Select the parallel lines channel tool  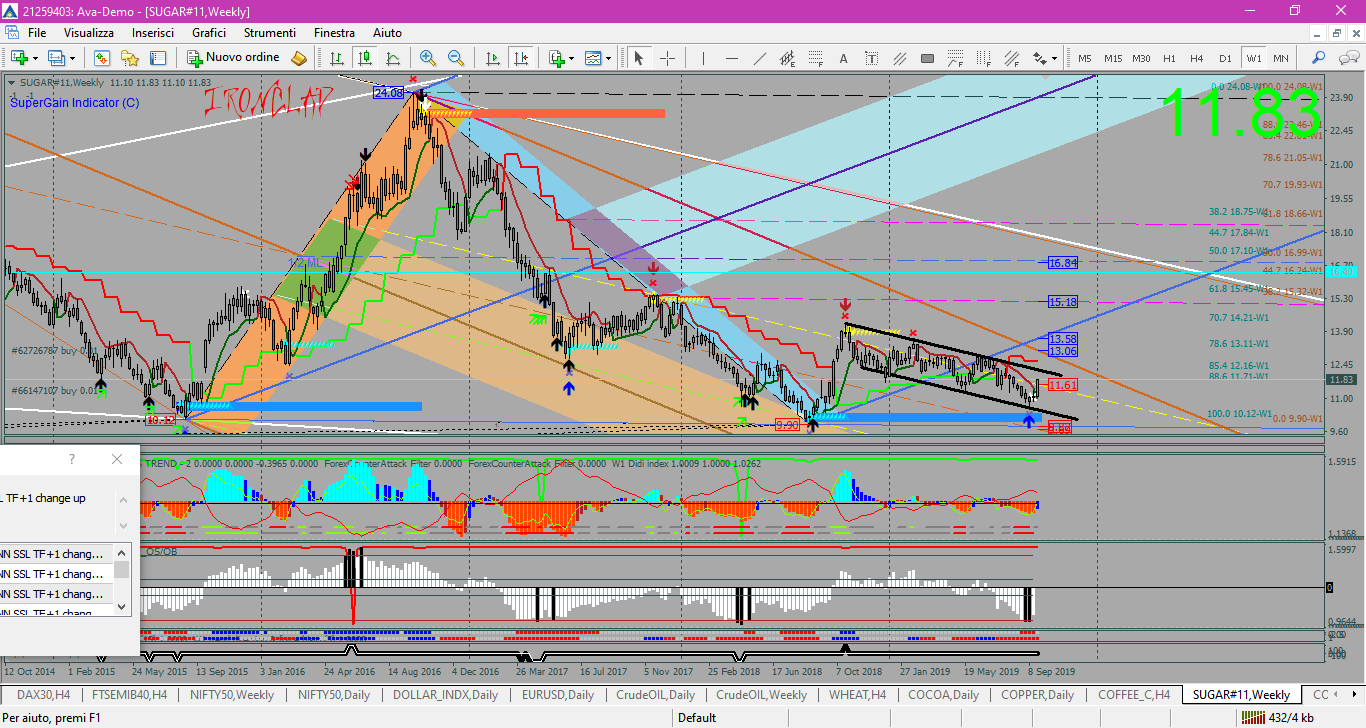901,58
